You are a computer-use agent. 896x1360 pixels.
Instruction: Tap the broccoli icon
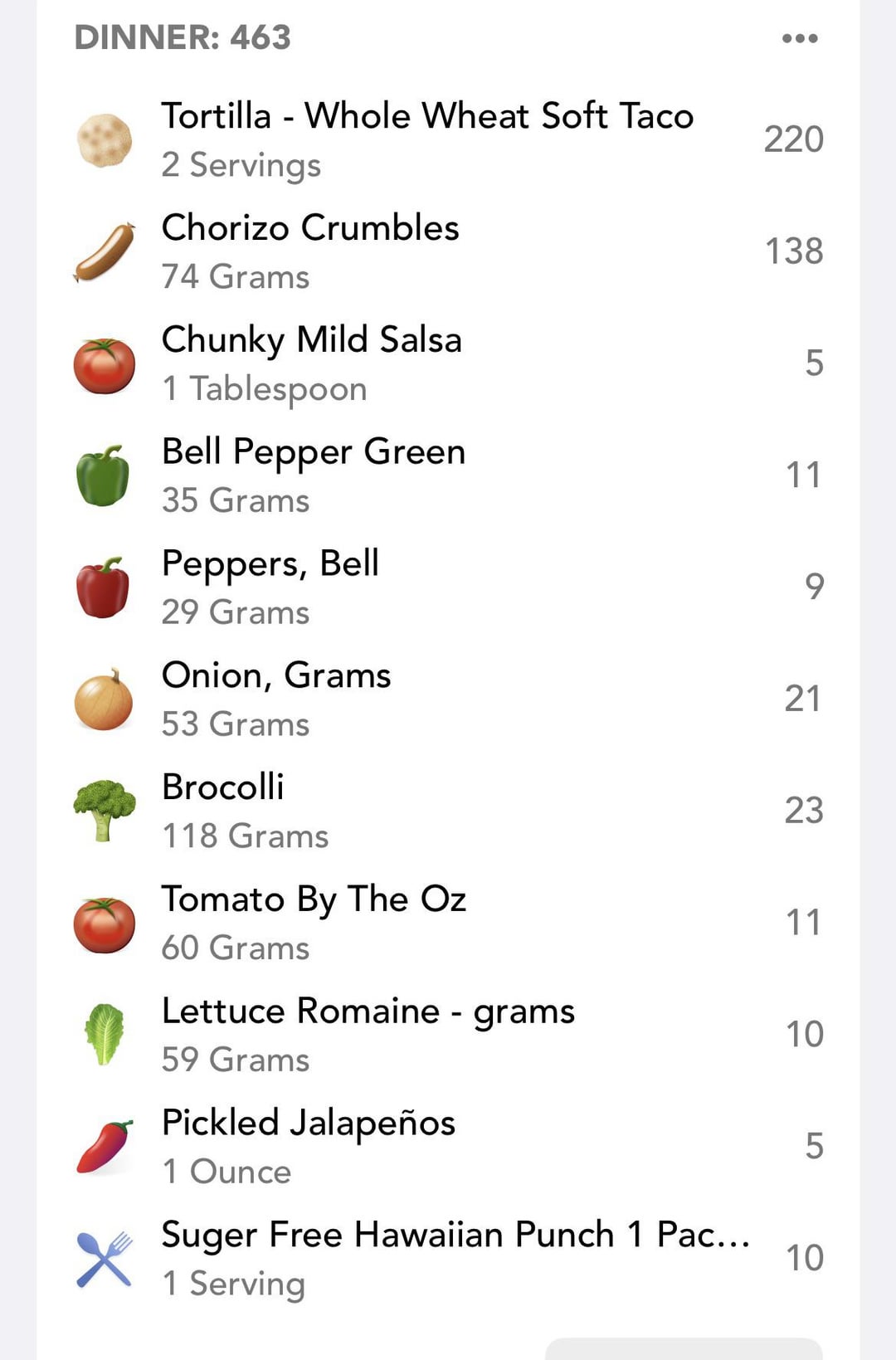tap(105, 811)
